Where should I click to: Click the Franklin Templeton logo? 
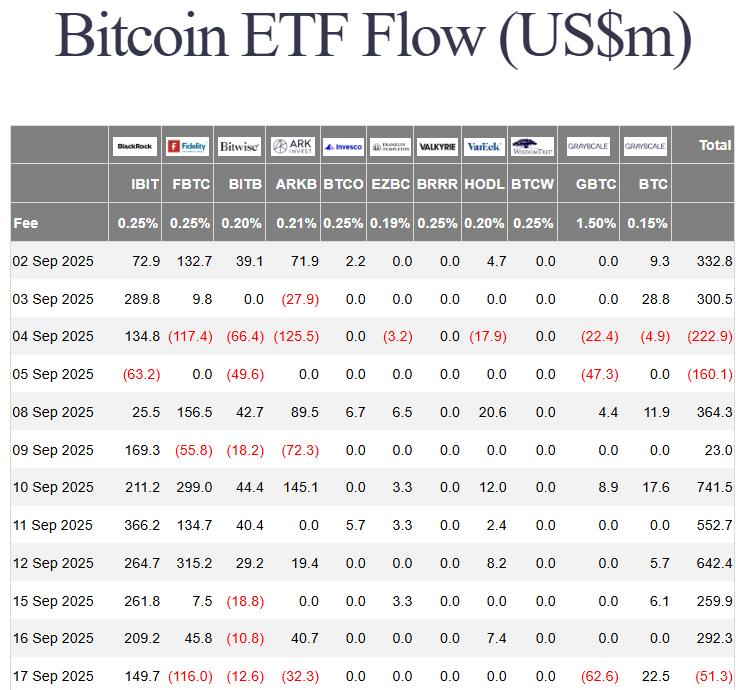(x=390, y=146)
